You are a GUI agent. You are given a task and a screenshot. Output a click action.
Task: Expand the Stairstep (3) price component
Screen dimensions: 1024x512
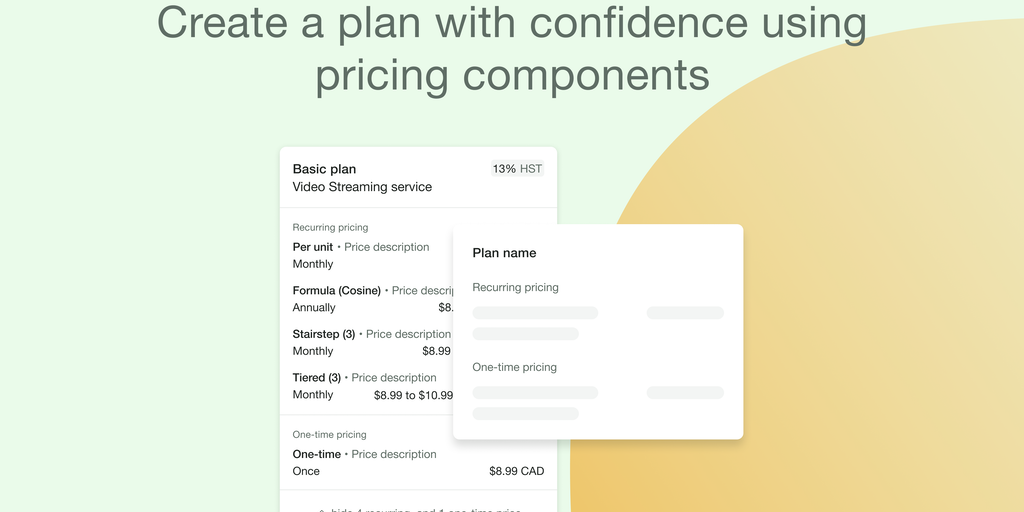pyautogui.click(x=324, y=334)
